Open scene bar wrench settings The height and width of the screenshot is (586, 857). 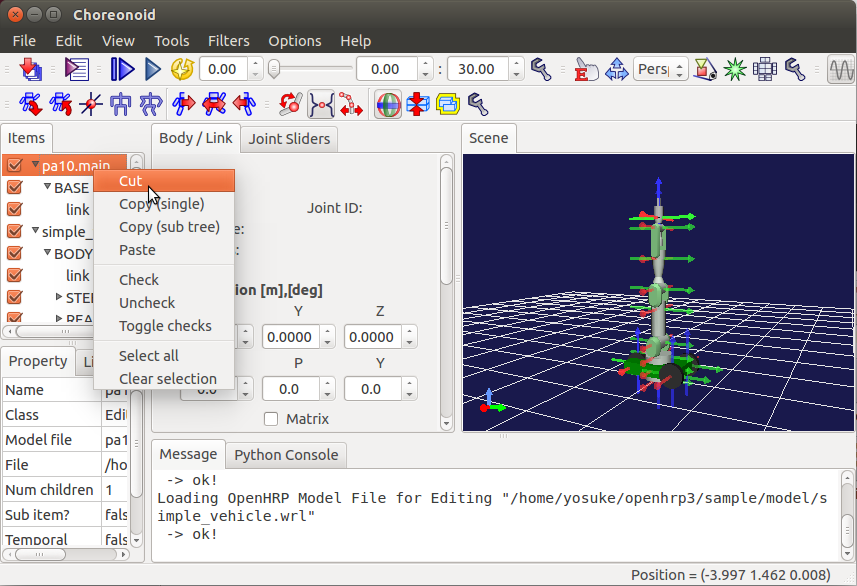point(794,69)
